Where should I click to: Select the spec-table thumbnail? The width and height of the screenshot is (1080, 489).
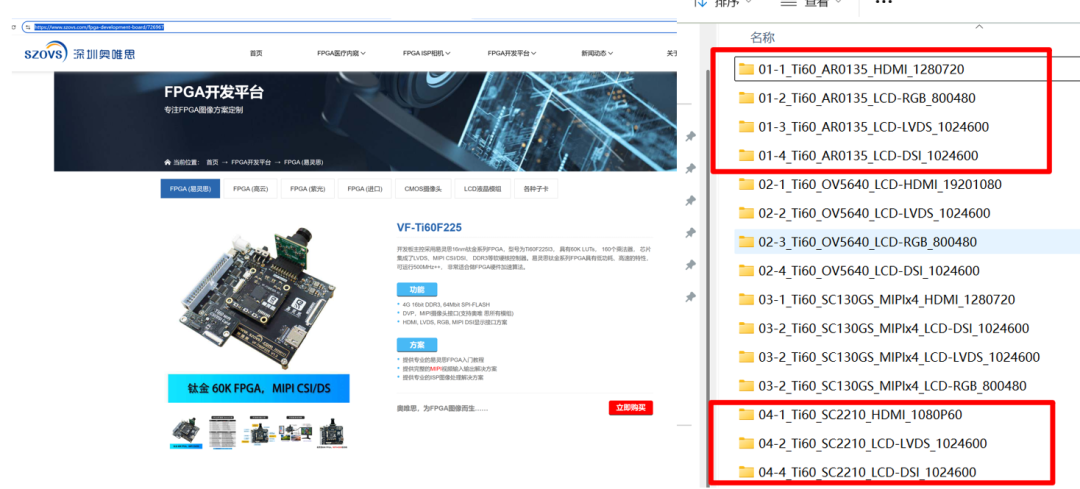point(222,432)
